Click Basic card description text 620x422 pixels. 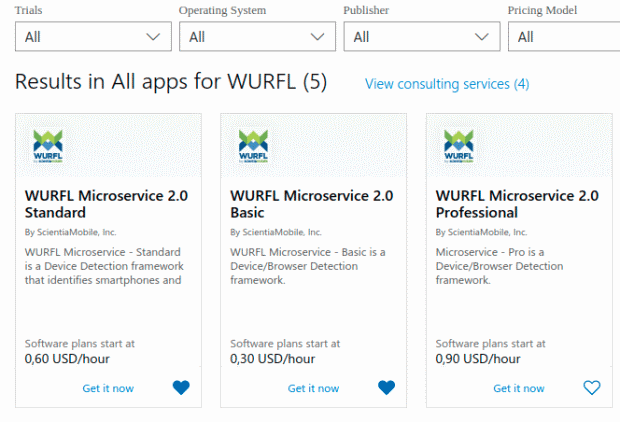(308, 266)
